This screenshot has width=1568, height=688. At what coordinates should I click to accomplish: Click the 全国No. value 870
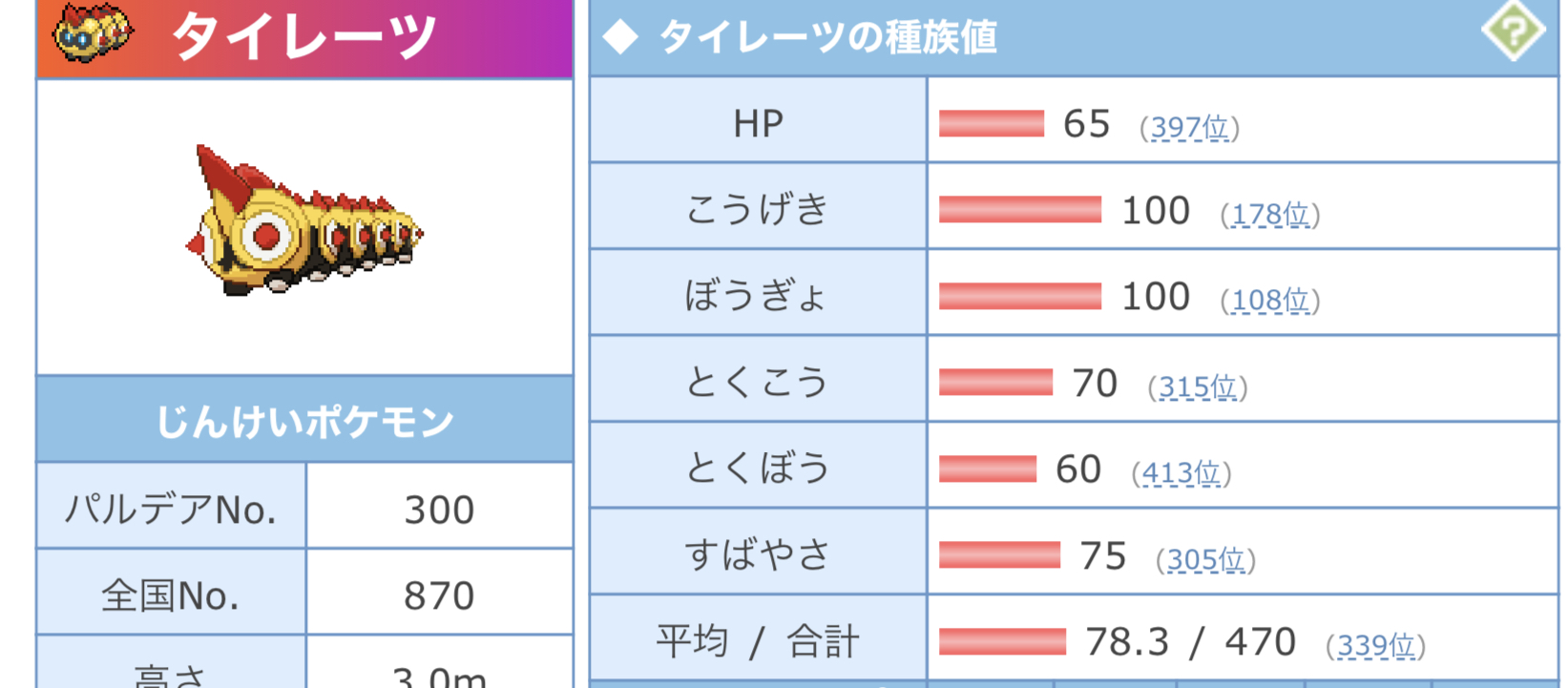tap(439, 595)
